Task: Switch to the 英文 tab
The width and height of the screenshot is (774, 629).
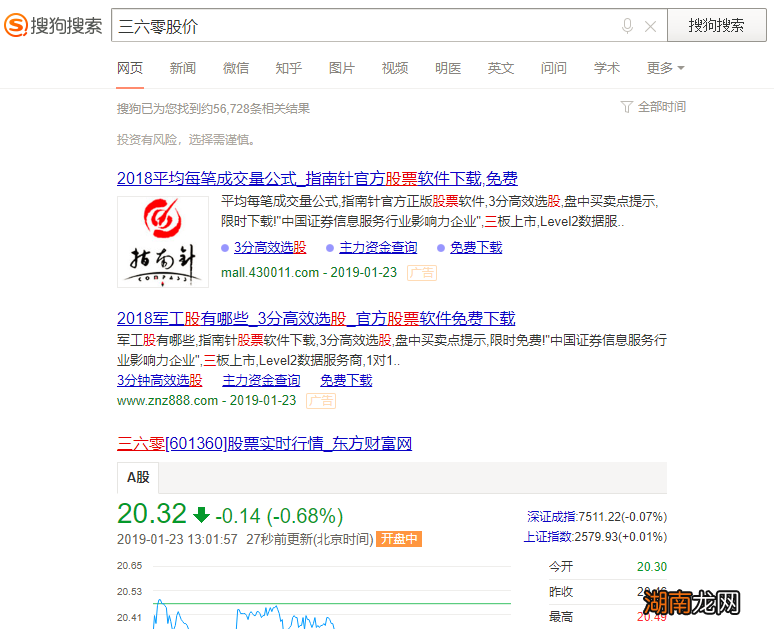Action: click(501, 68)
